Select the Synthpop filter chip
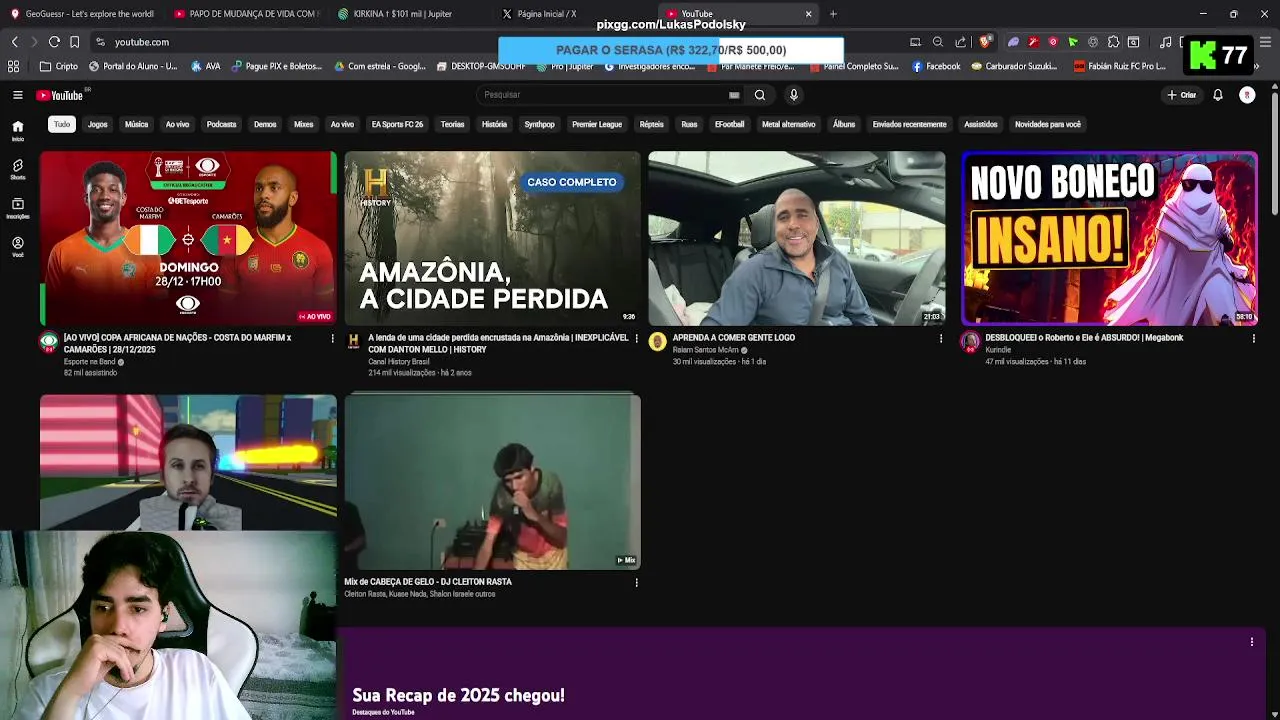This screenshot has width=1280, height=720. click(539, 124)
